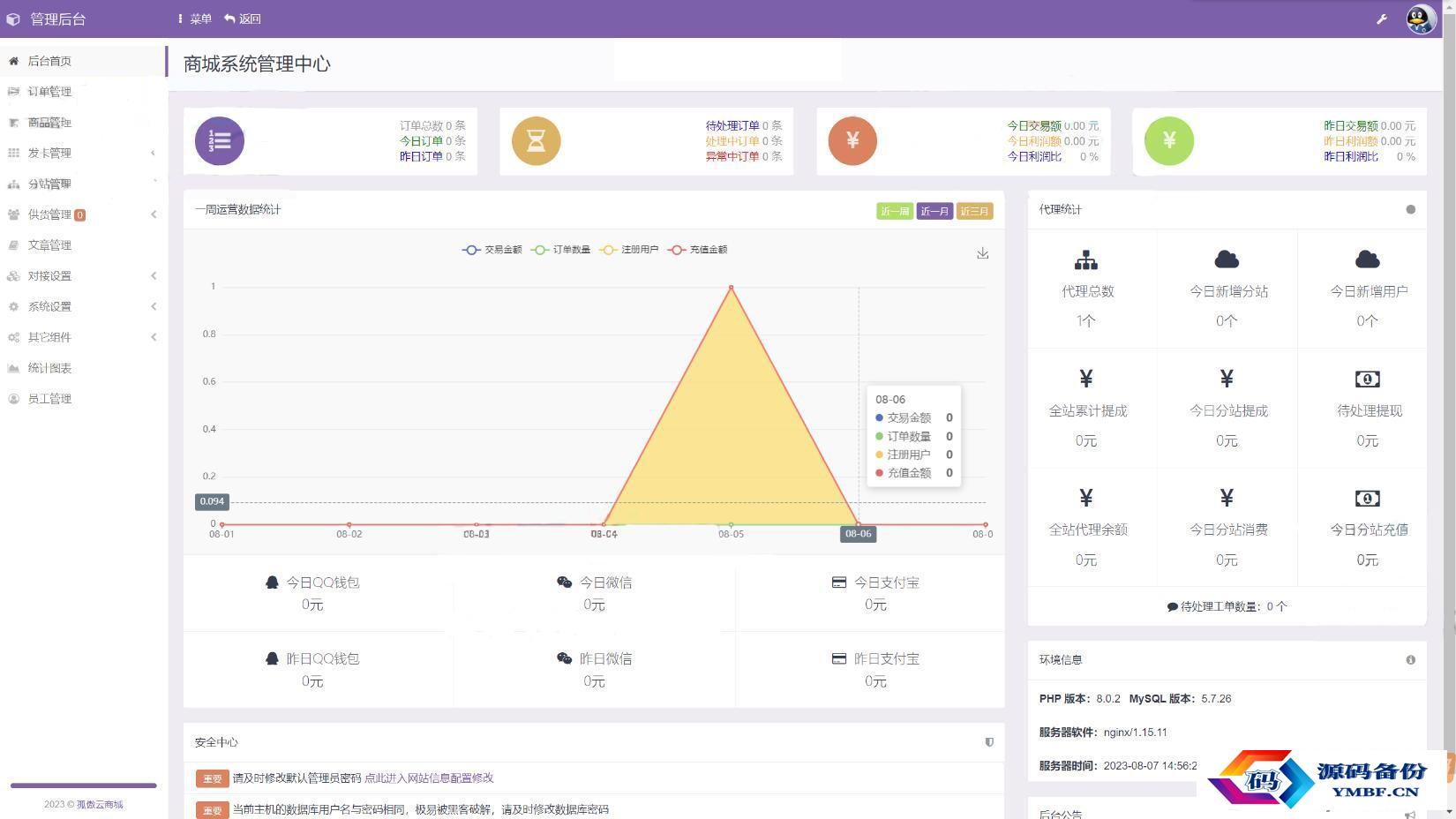Open 统计图表 in the sidebar
1456x819 pixels.
click(83, 368)
